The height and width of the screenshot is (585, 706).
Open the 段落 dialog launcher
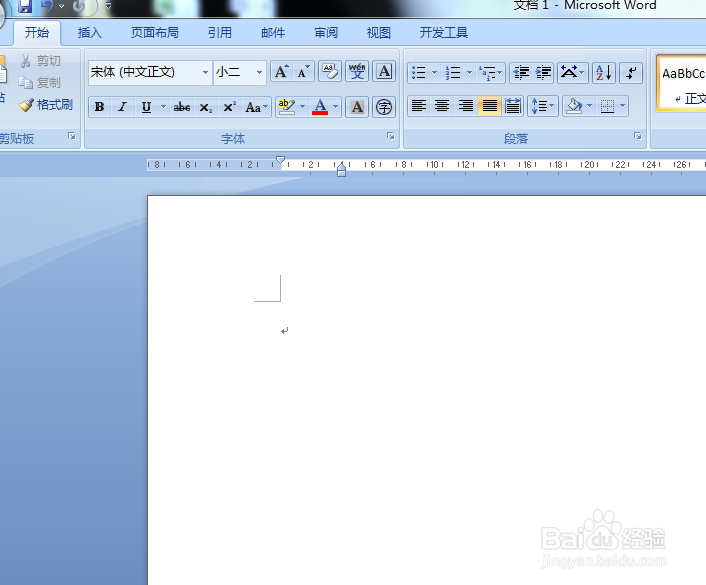(x=638, y=136)
